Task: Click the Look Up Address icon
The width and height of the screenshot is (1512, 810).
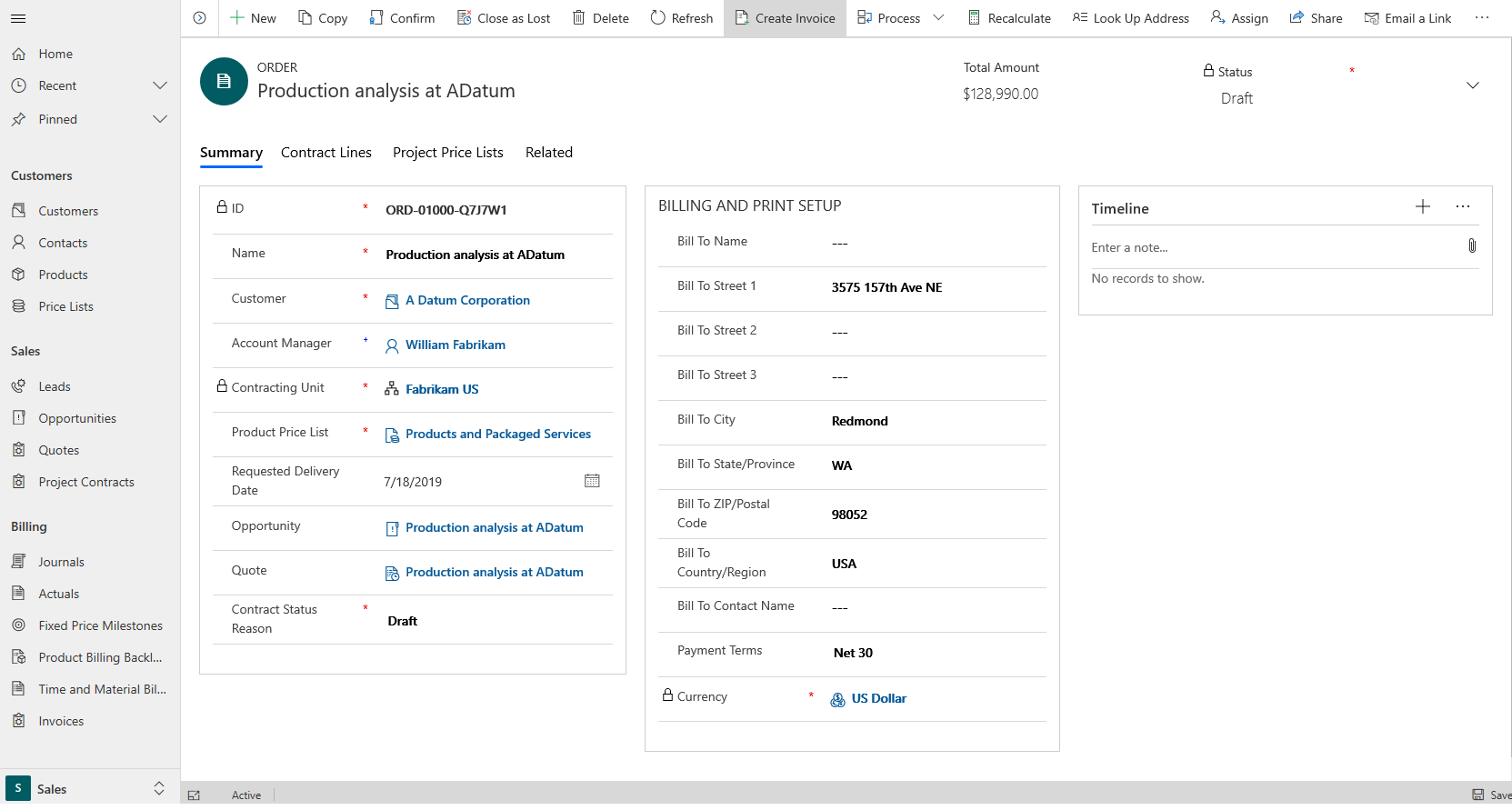Action: (x=1080, y=18)
